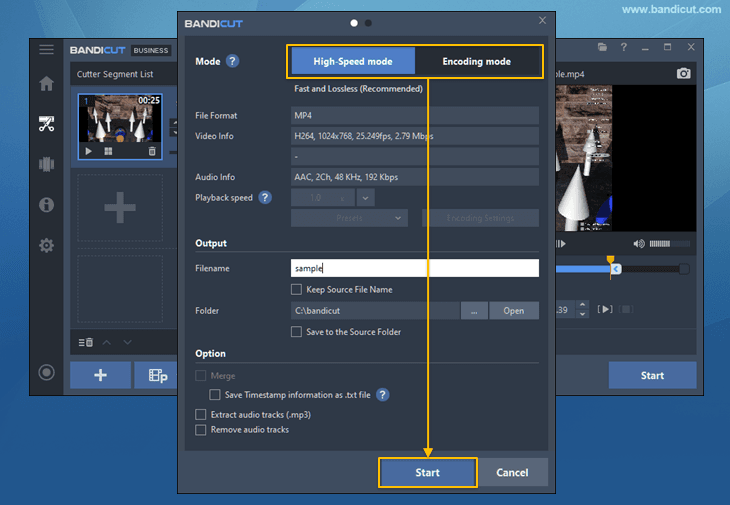Click the clear segment list icon
730x505 pixels.
(x=86, y=343)
